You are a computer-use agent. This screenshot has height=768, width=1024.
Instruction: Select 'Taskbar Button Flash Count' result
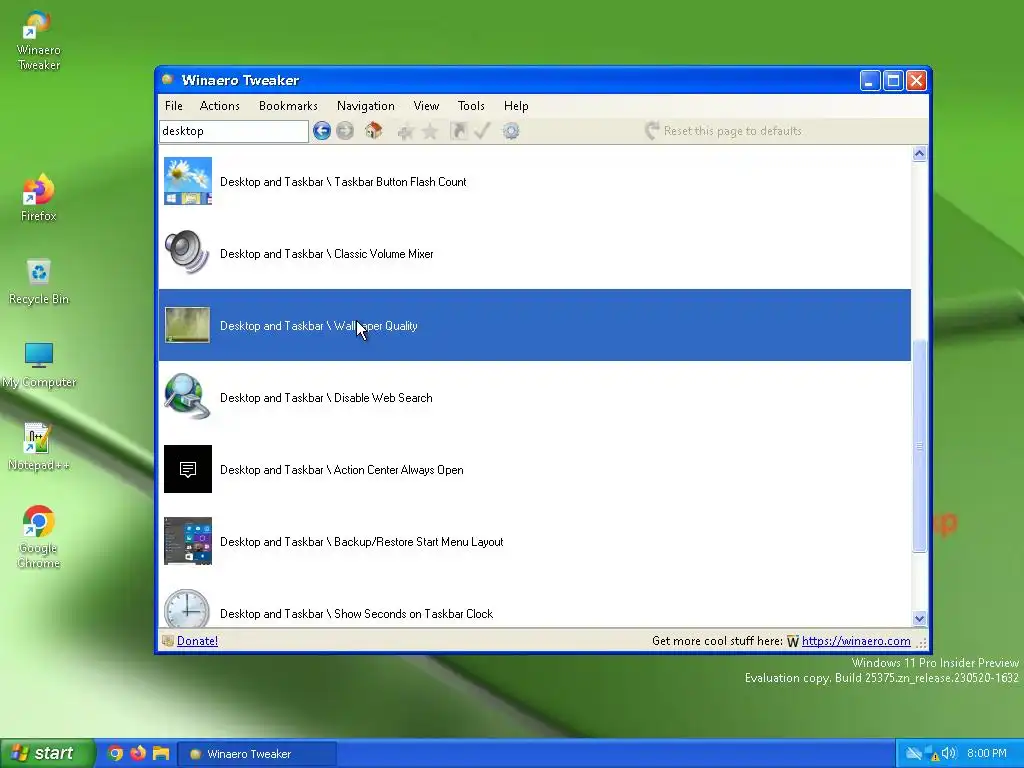coord(534,182)
